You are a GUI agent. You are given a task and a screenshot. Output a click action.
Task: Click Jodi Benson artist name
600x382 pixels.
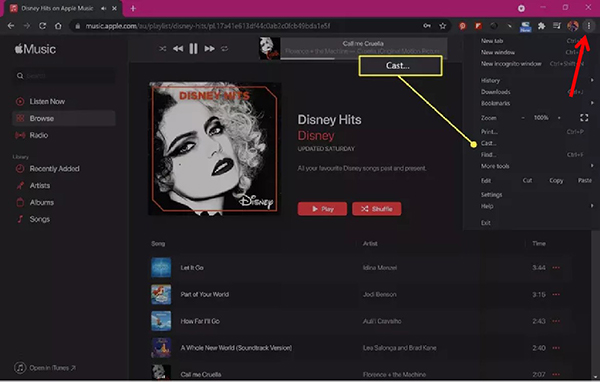(379, 294)
